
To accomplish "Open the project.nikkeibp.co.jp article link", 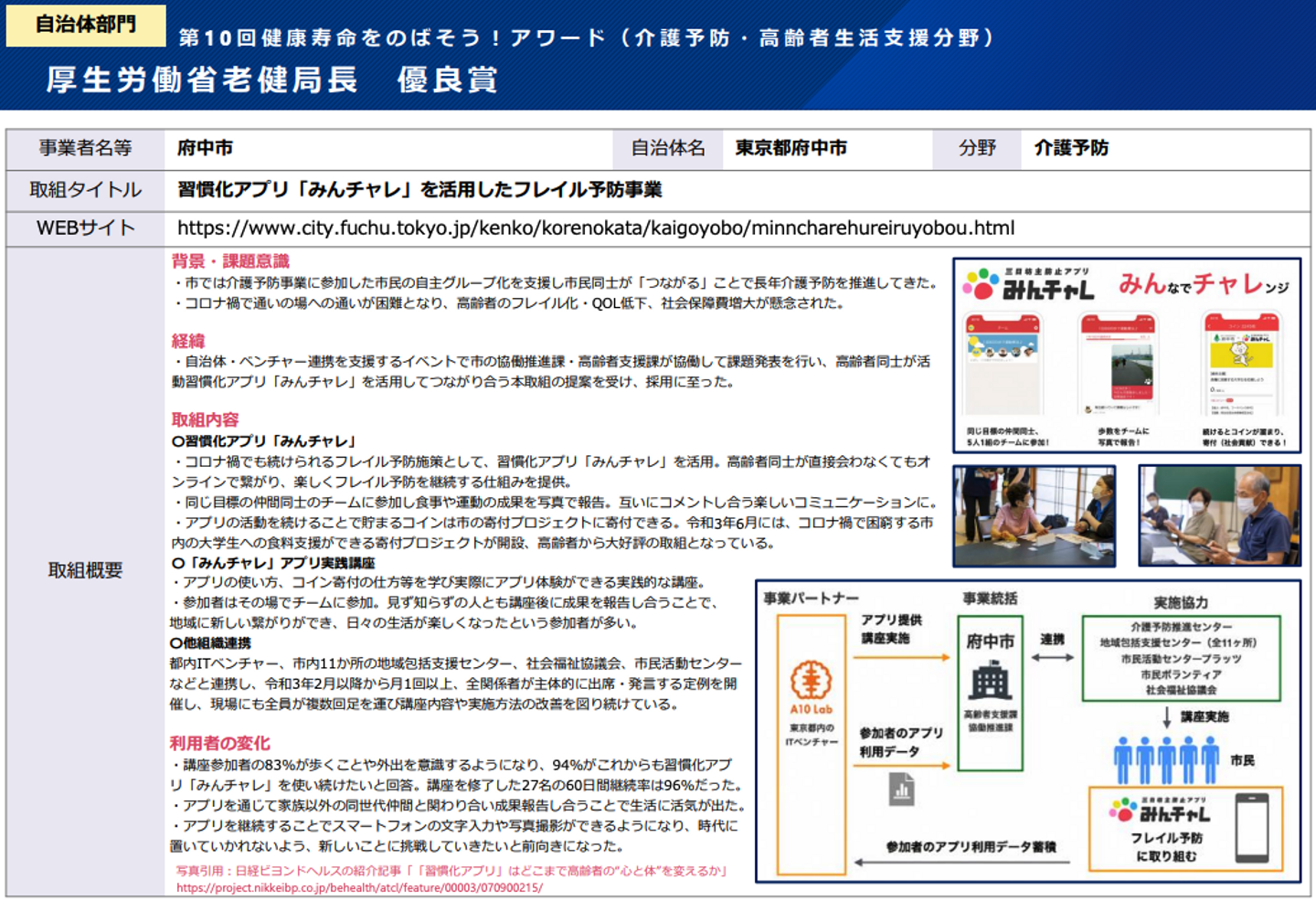I will pos(359,887).
